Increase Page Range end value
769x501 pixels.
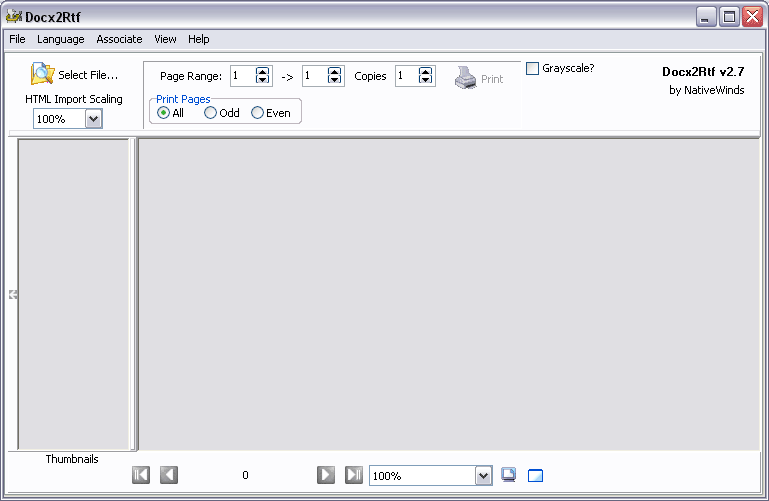334,72
